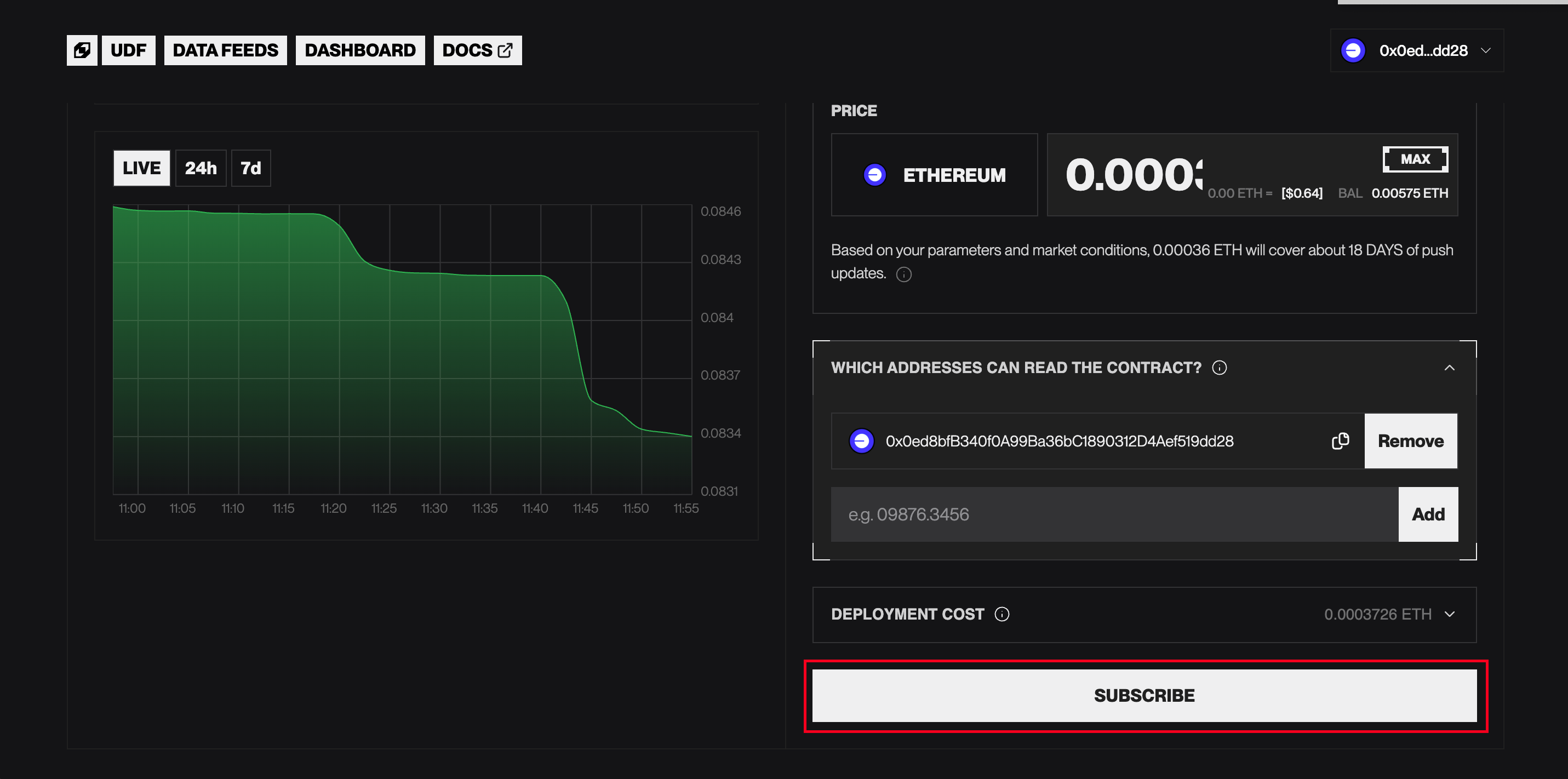This screenshot has width=1568, height=779.
Task: Click info icon next to push updates text
Action: (904, 274)
